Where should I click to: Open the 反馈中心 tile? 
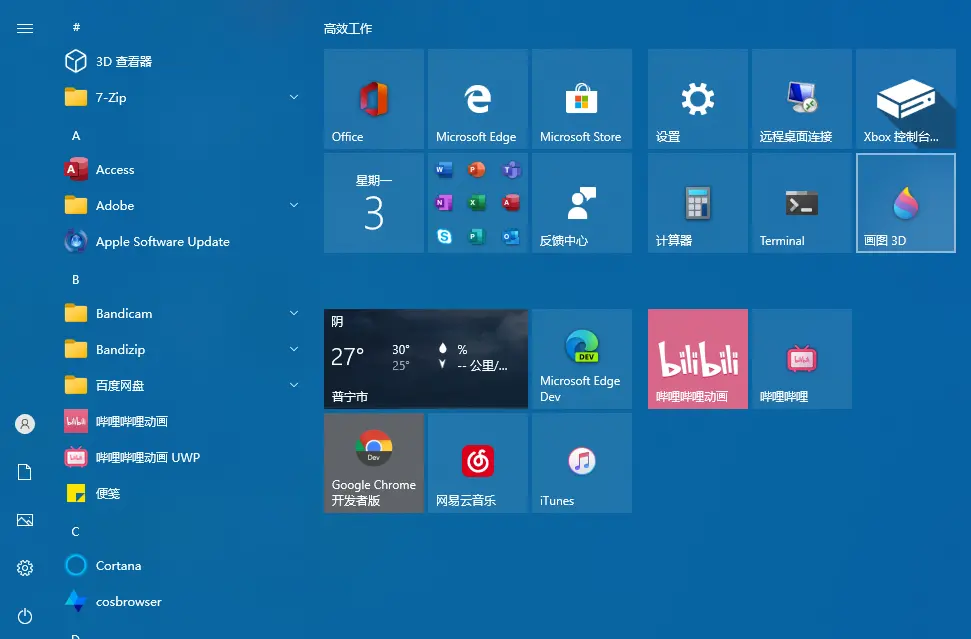coord(581,202)
